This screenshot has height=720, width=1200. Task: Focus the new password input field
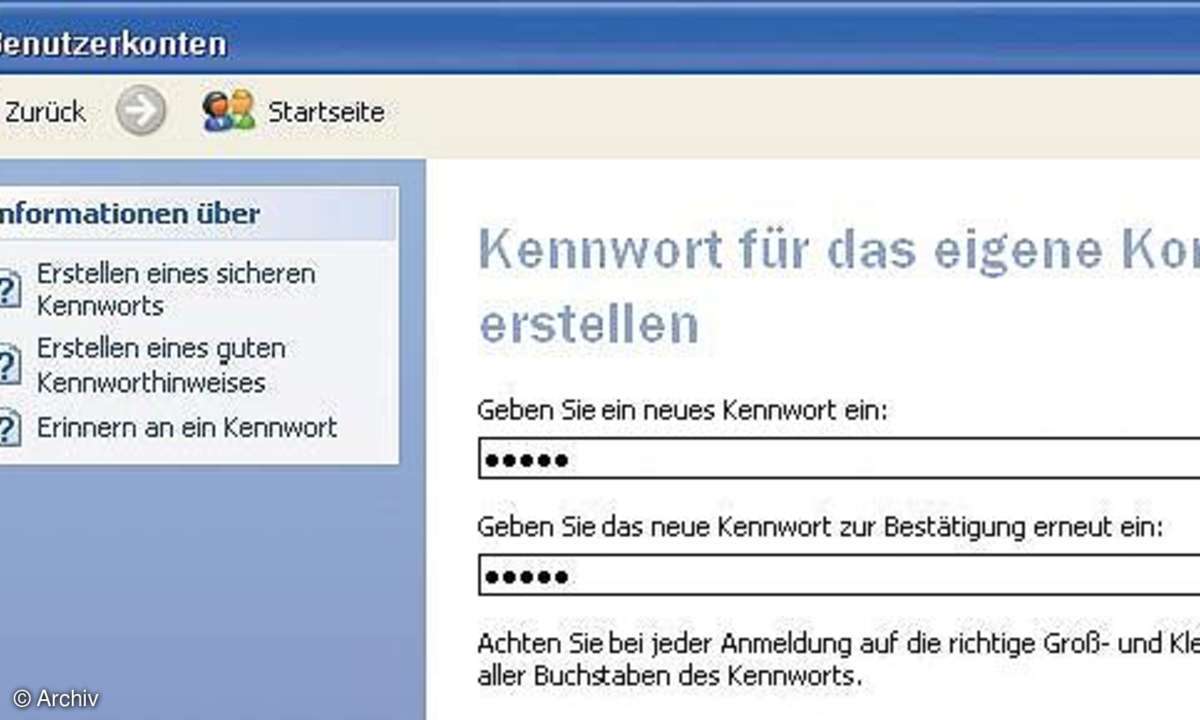(839, 459)
